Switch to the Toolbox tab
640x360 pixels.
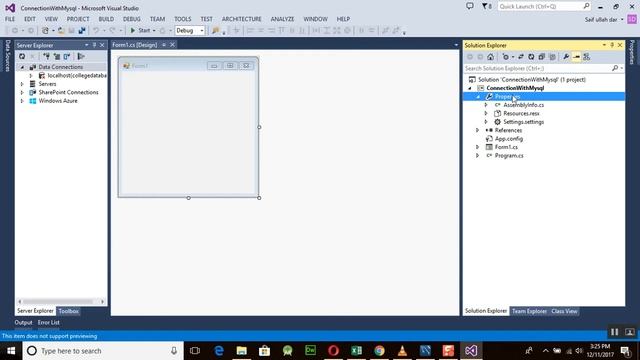tap(68, 311)
